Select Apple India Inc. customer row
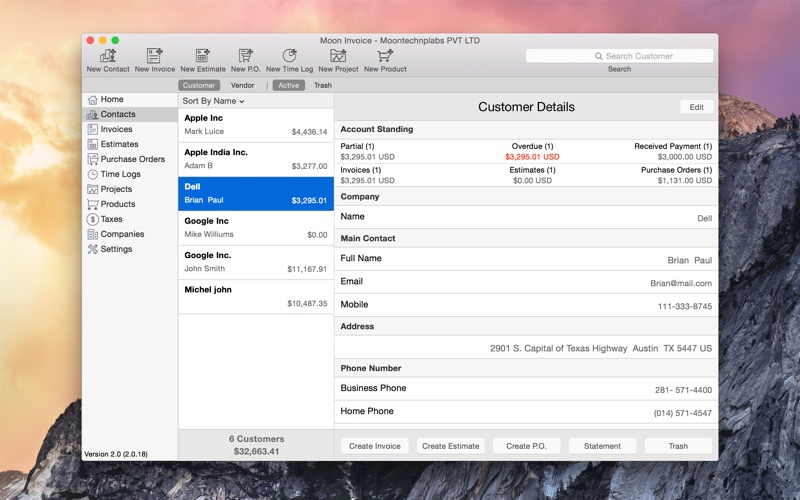Screen dimensions: 800x500 [x=256, y=159]
